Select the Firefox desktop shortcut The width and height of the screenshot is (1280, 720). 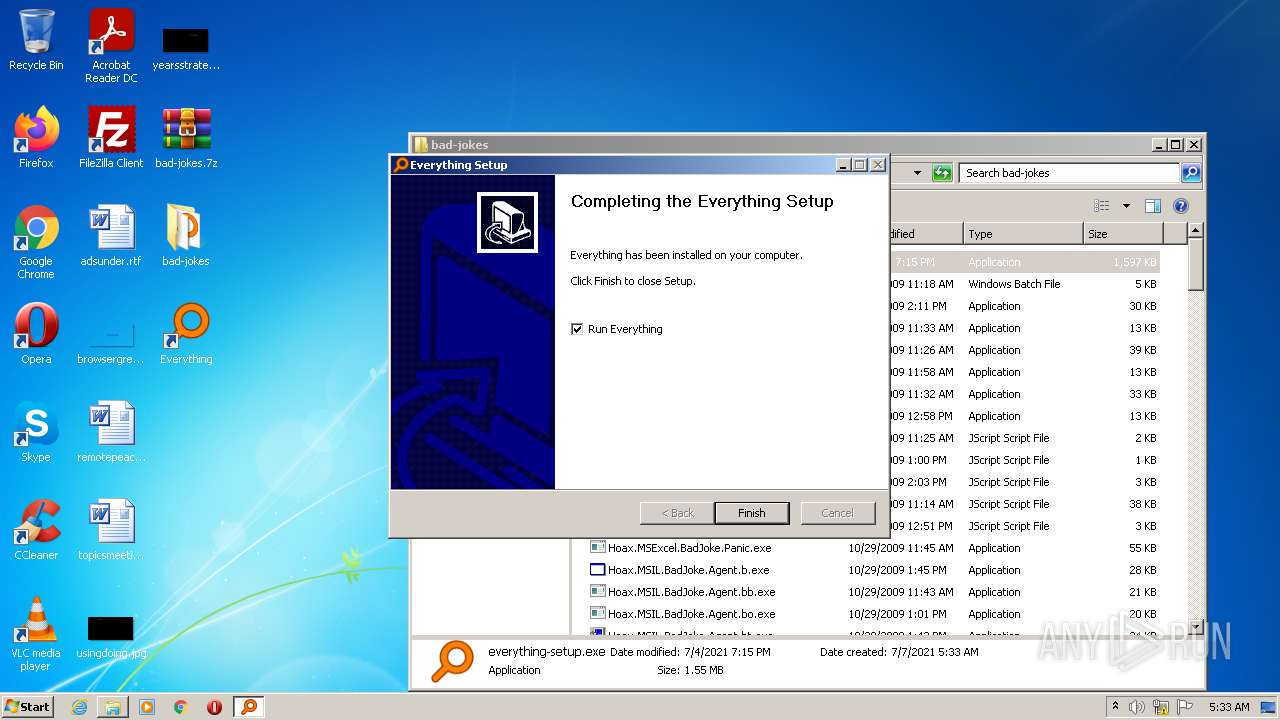coord(36,138)
